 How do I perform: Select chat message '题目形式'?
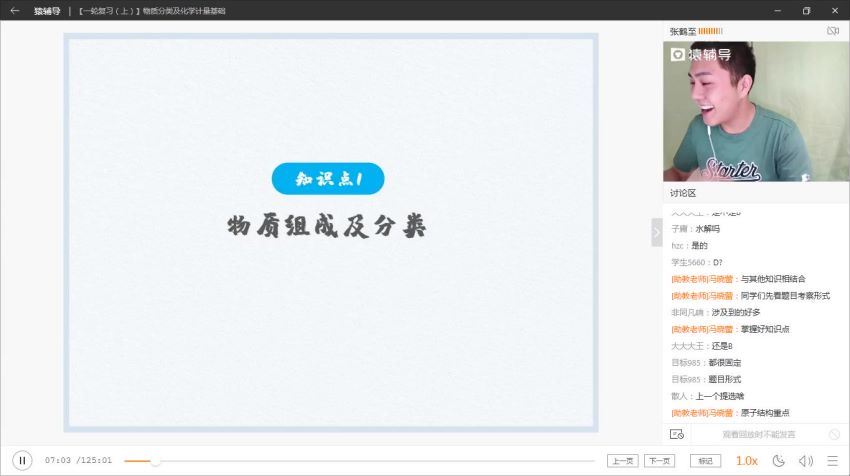point(725,379)
